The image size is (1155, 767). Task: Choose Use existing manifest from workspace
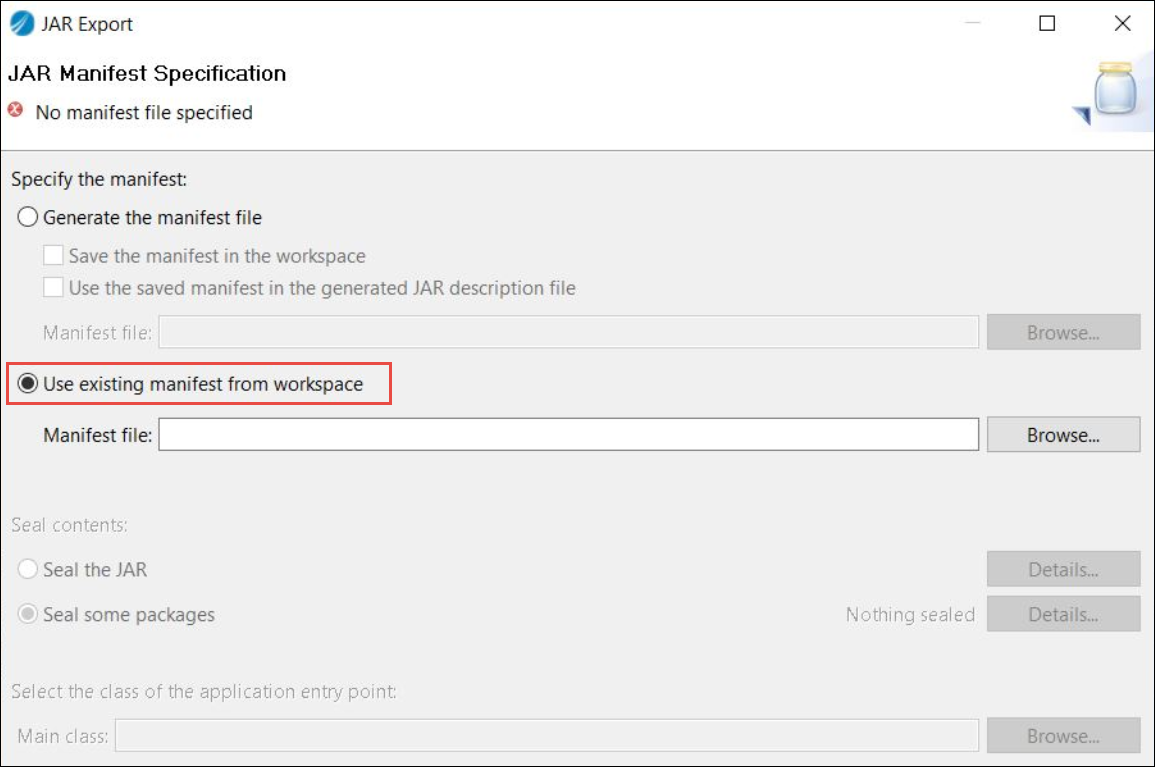point(28,384)
